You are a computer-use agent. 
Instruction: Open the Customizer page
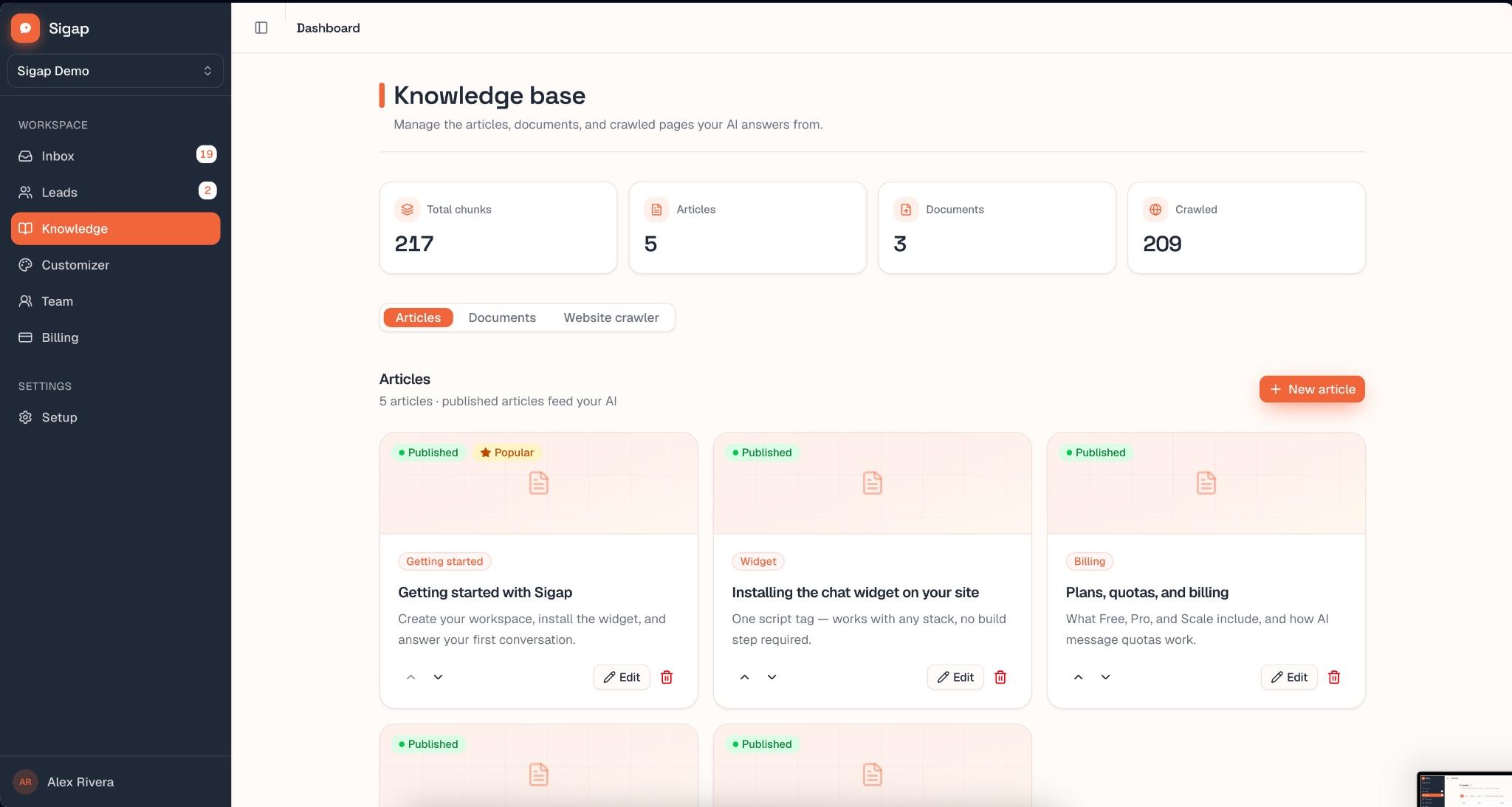pyautogui.click(x=115, y=265)
